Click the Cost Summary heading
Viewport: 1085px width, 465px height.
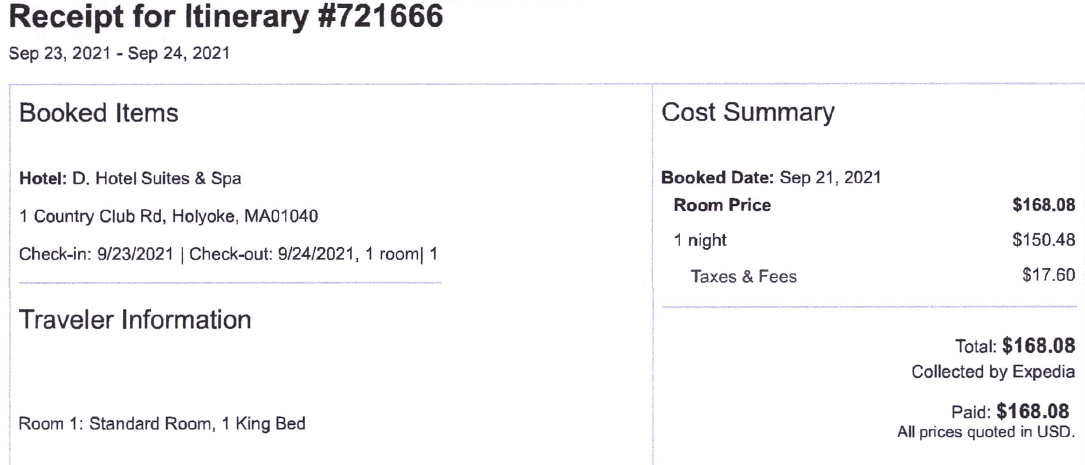click(748, 112)
